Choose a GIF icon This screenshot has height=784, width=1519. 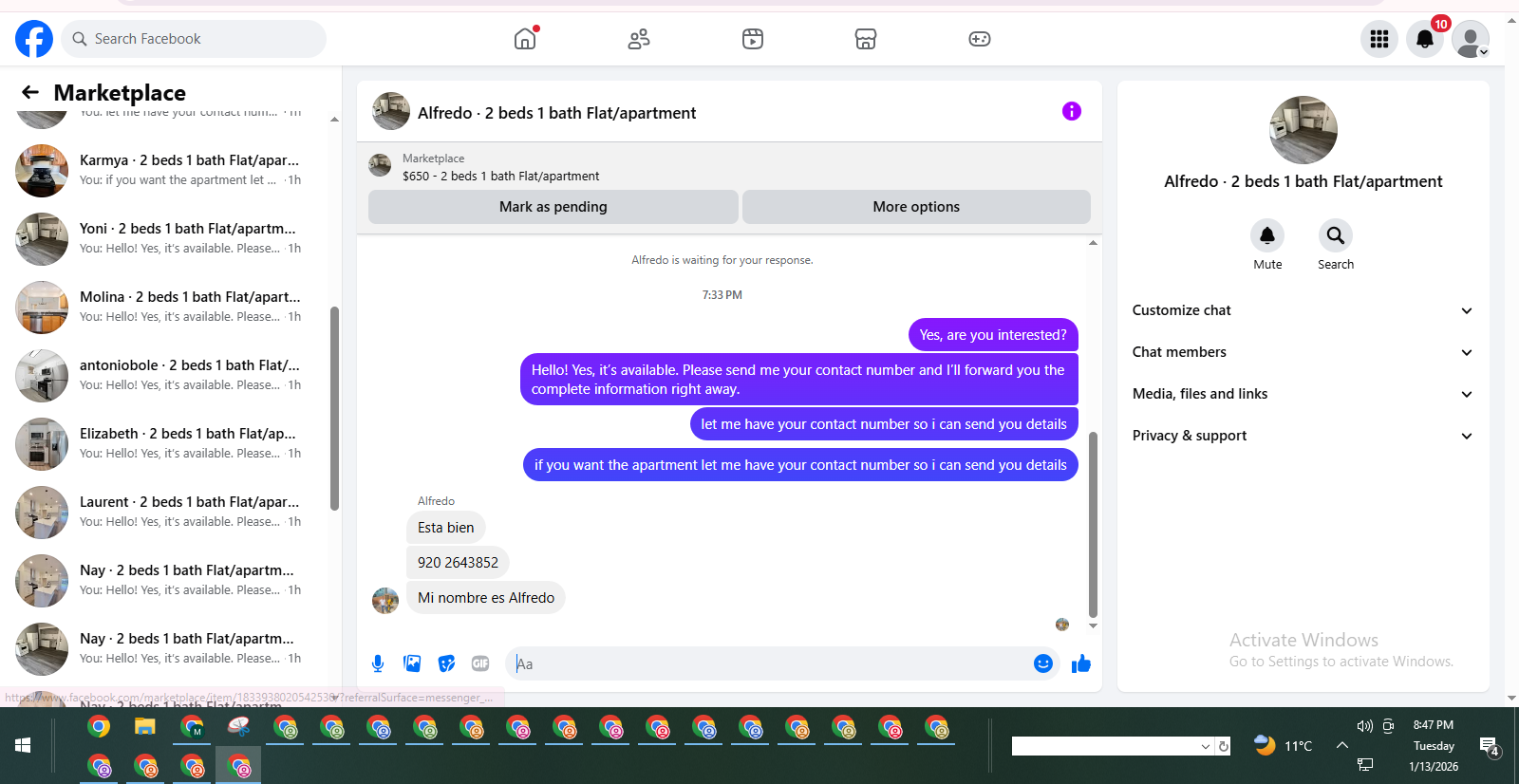(x=480, y=663)
